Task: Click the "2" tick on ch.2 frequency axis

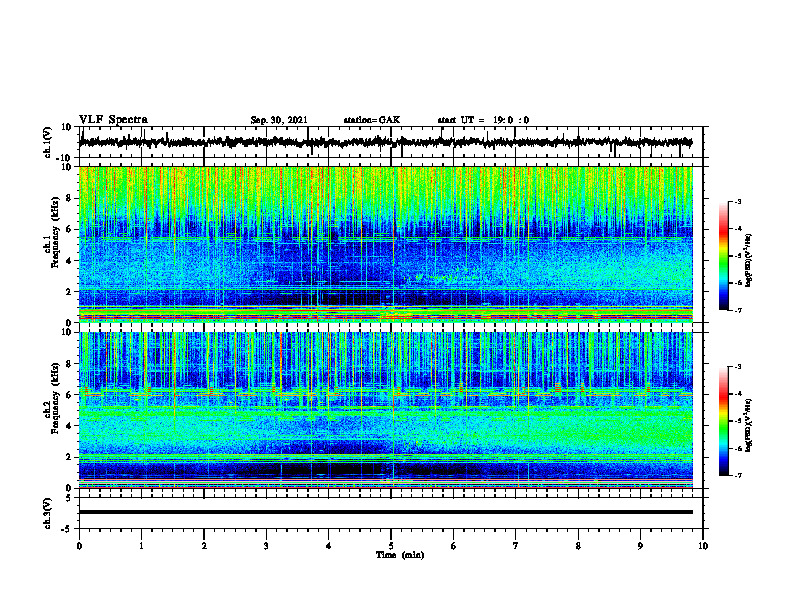Action: tap(69, 457)
